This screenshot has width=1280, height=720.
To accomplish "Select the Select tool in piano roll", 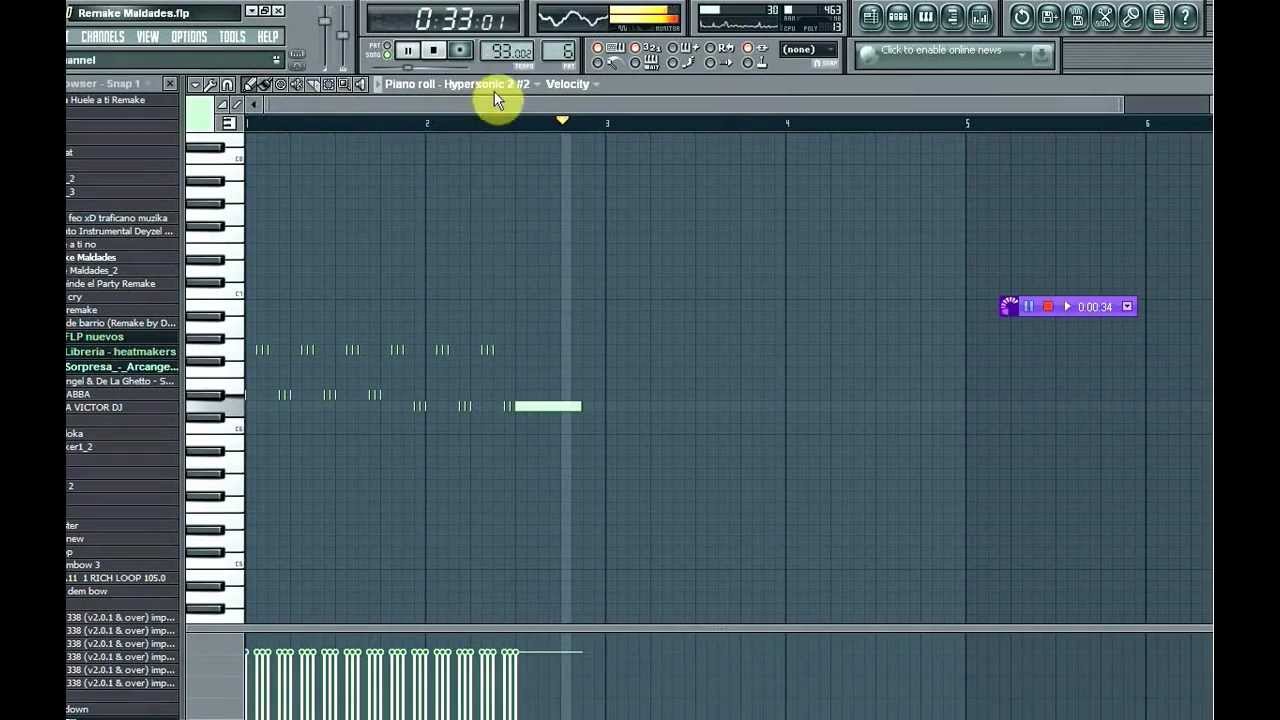I will tap(328, 84).
